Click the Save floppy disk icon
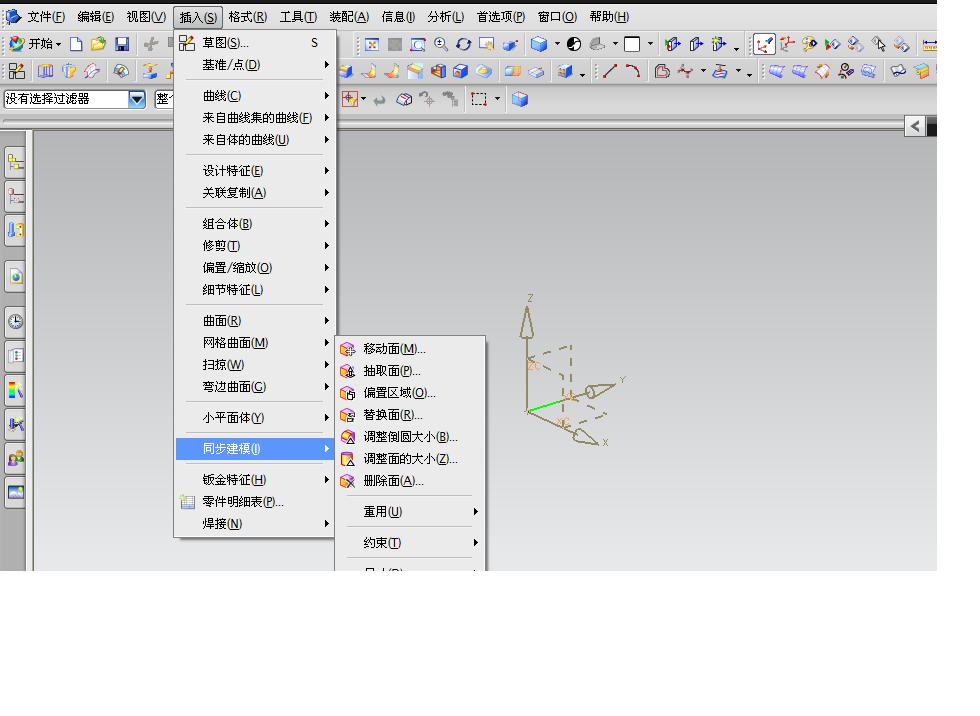The width and height of the screenshot is (980, 716). pos(122,44)
